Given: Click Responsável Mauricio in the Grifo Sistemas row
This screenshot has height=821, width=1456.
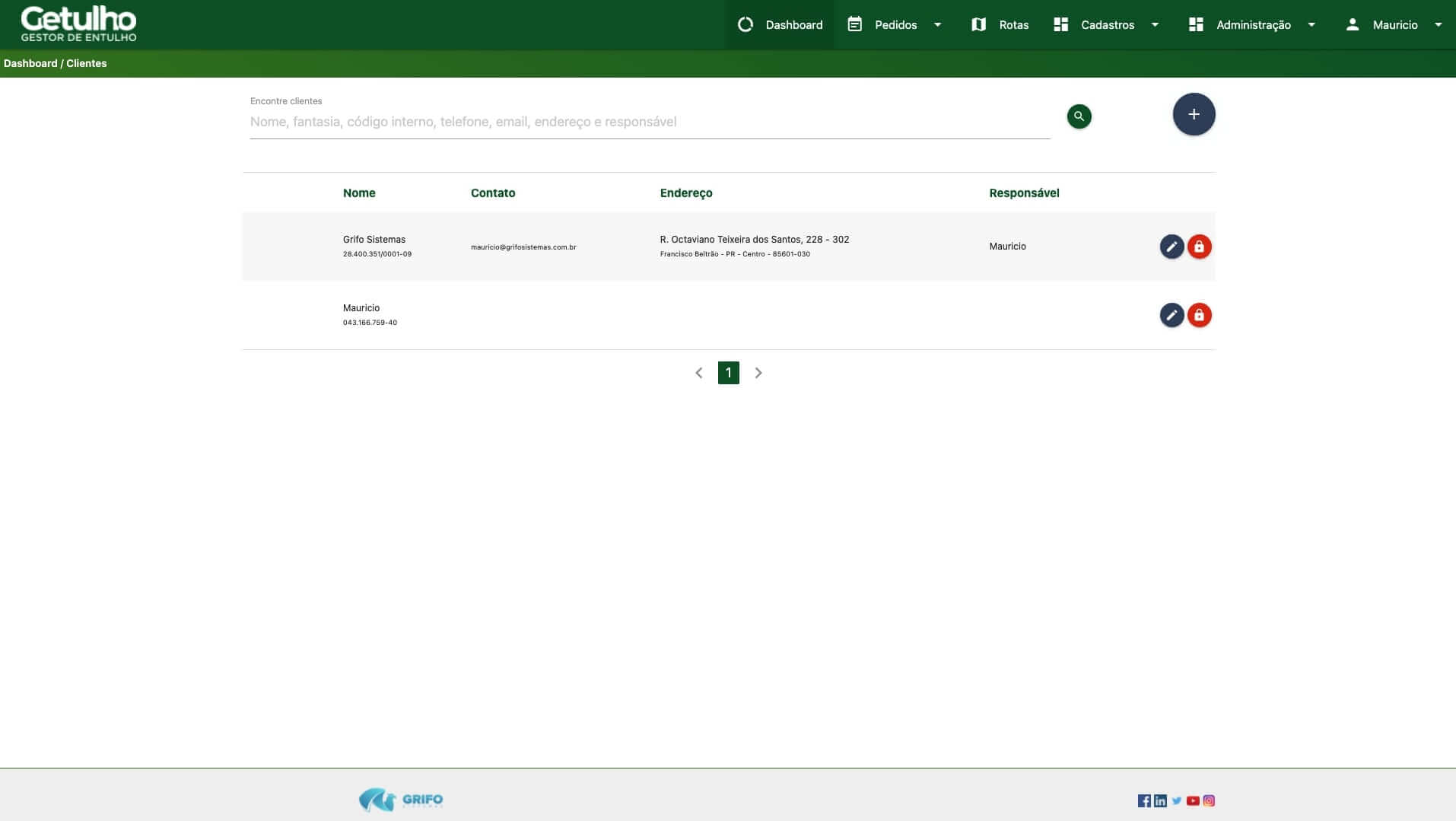Looking at the screenshot, I should 1008,247.
